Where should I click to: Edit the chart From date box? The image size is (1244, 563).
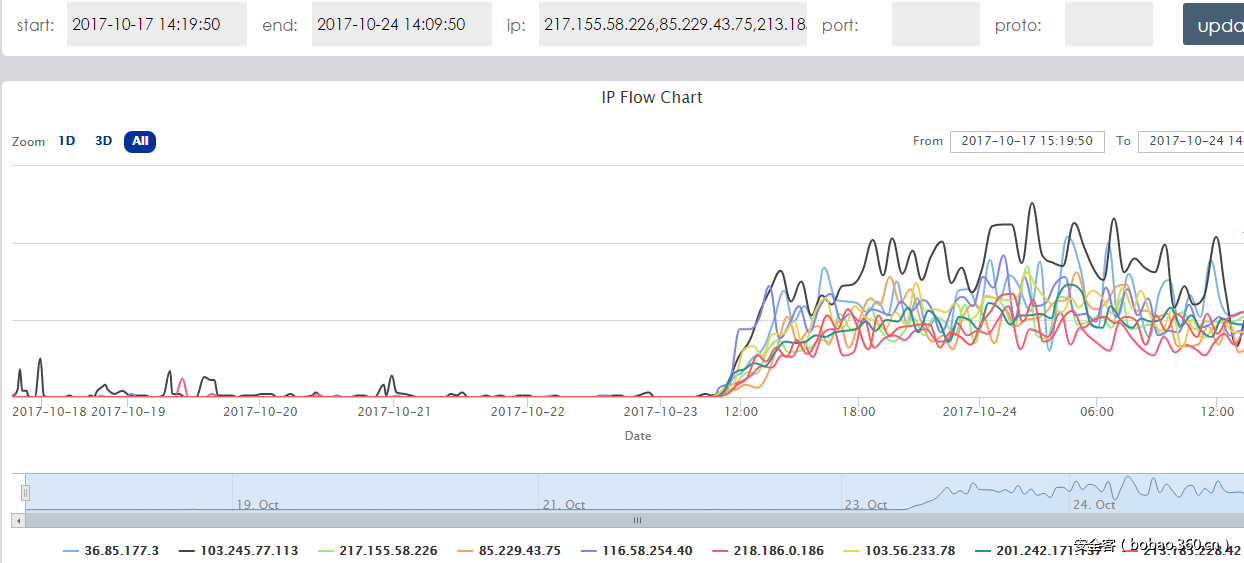point(1027,141)
